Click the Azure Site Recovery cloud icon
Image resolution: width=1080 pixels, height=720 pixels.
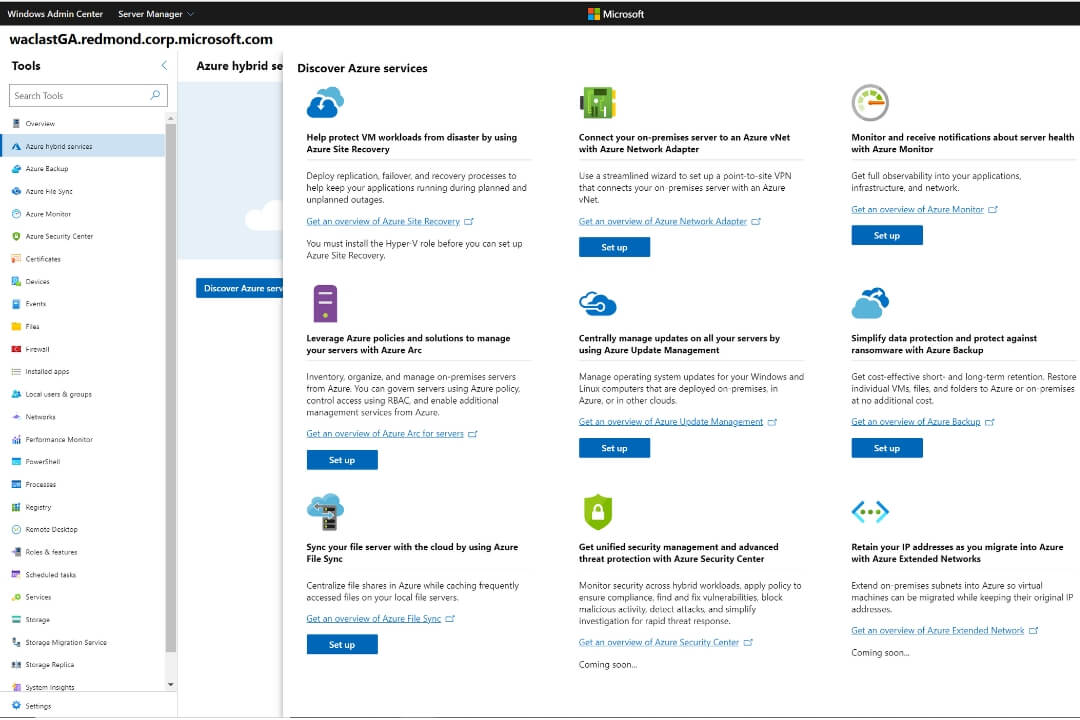pyautogui.click(x=325, y=102)
